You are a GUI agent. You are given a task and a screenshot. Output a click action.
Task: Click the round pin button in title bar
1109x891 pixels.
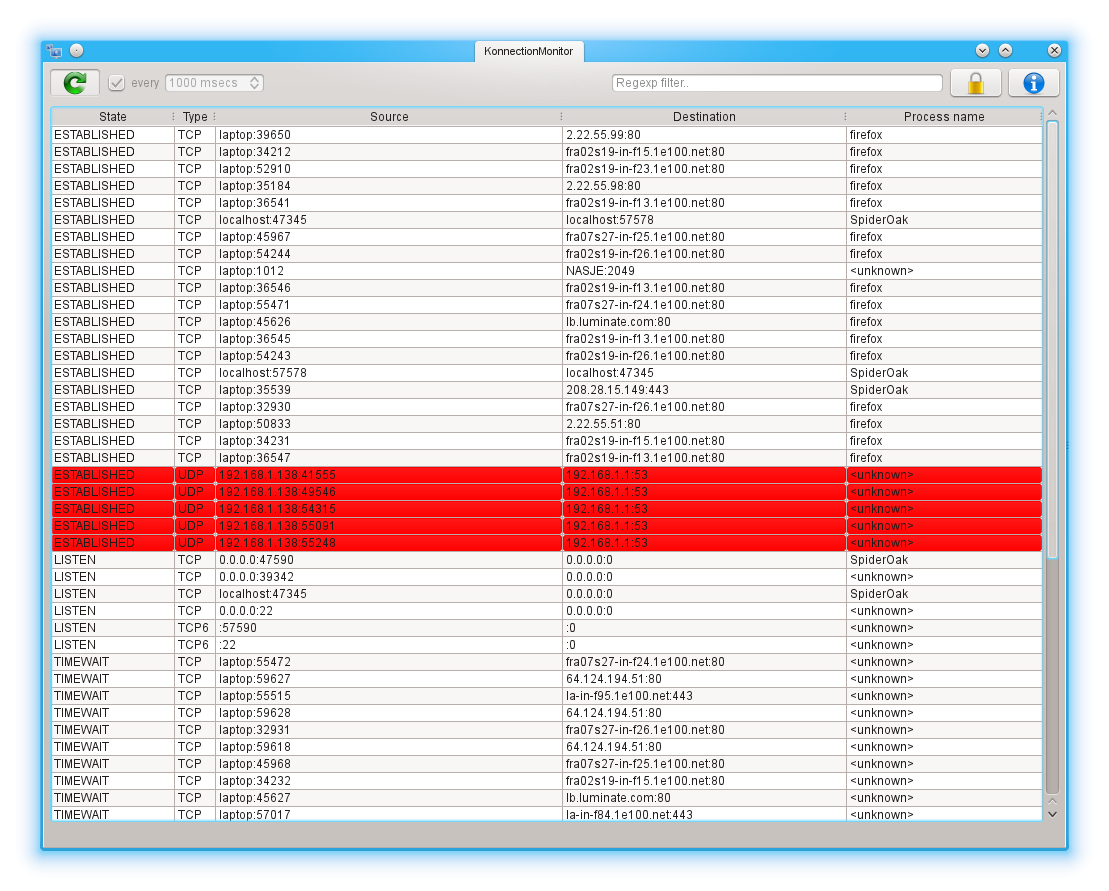click(76, 50)
